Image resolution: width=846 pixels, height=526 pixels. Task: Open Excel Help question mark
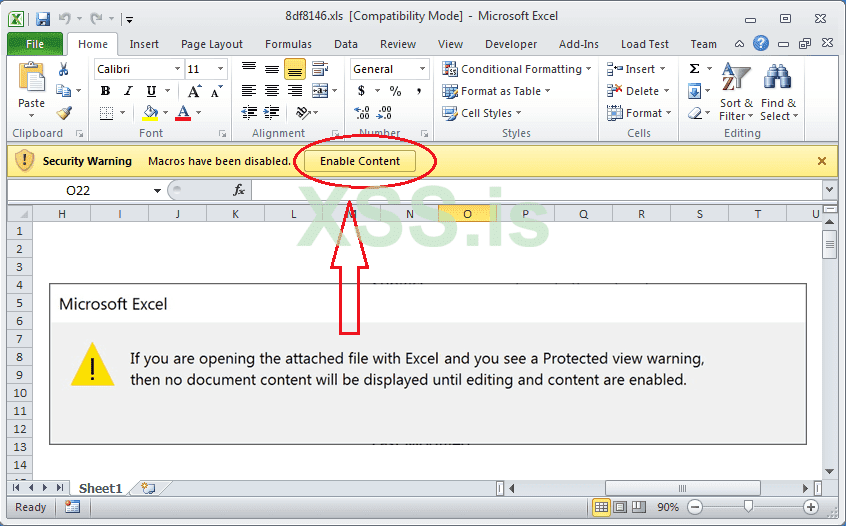(761, 43)
